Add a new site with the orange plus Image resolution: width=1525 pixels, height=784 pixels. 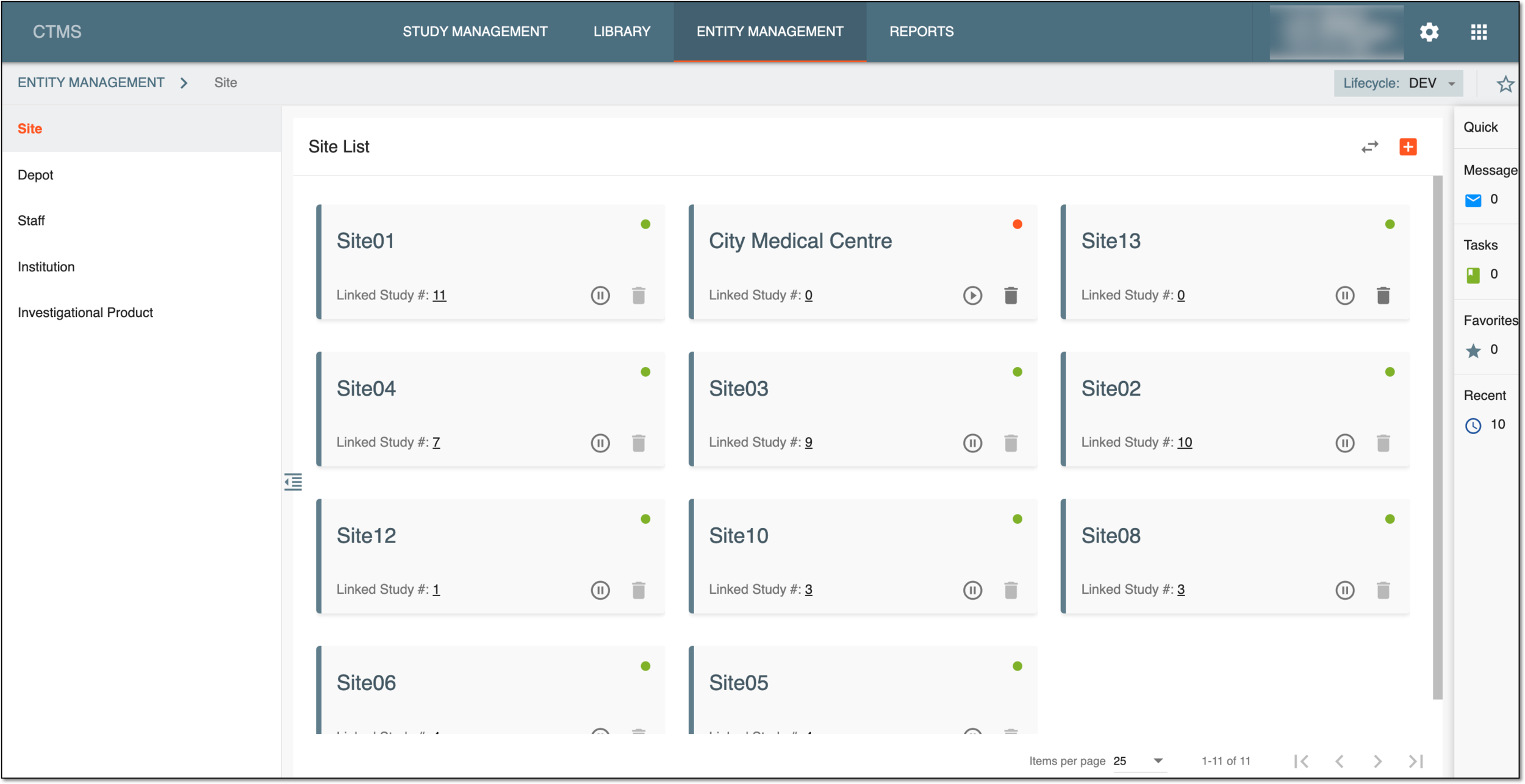(1408, 147)
